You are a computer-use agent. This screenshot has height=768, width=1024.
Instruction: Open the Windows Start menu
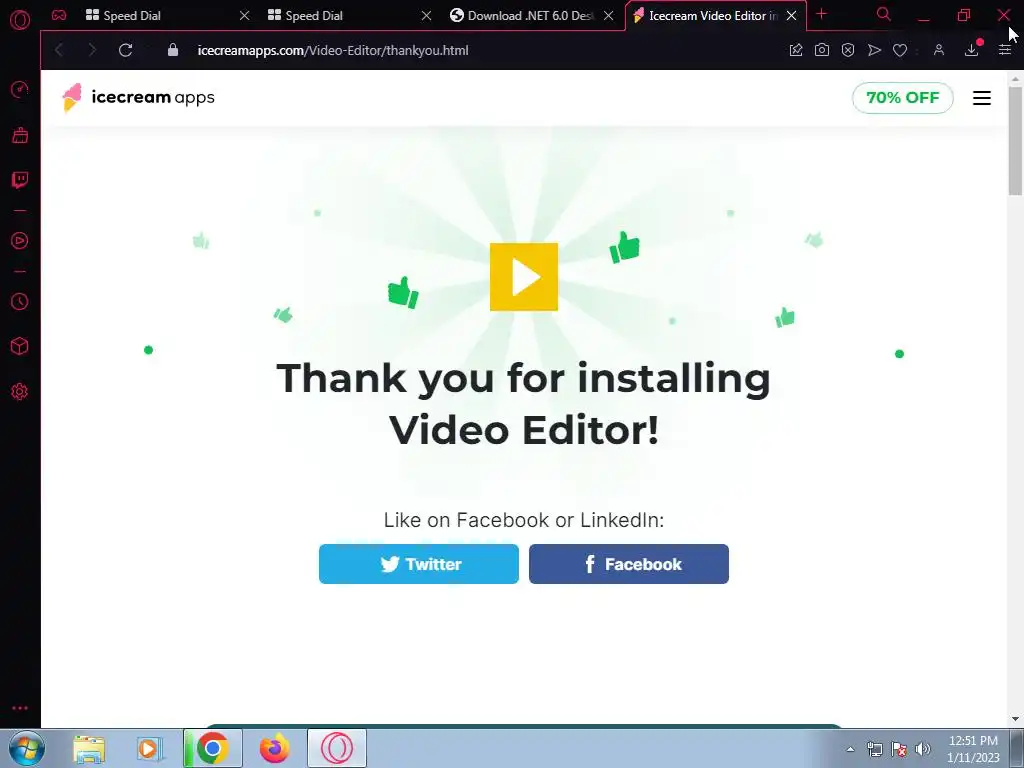click(26, 748)
